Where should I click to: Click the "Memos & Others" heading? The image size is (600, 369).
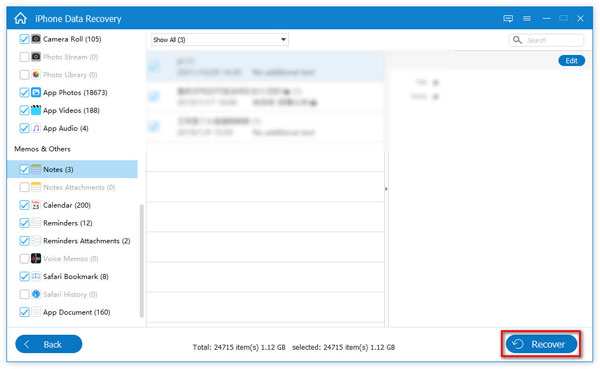click(42, 149)
